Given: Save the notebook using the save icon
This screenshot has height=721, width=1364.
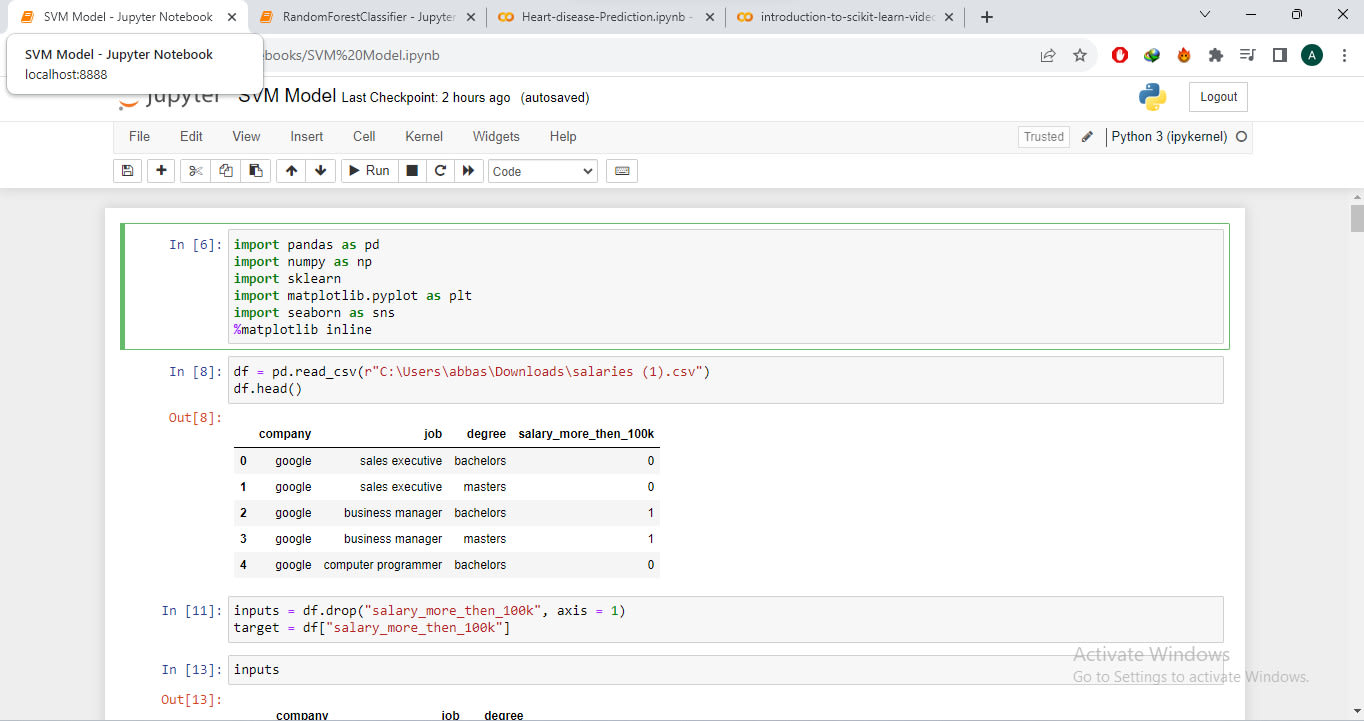Looking at the screenshot, I should pos(127,170).
